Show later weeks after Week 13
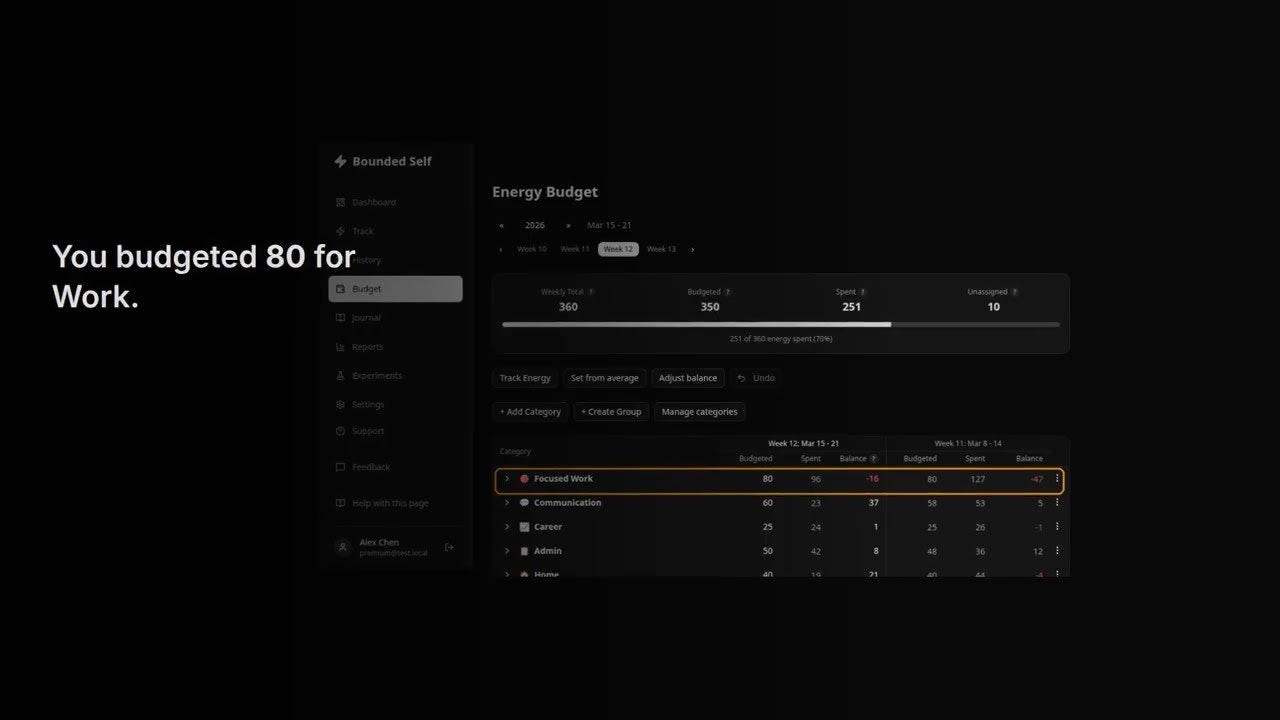 [692, 249]
